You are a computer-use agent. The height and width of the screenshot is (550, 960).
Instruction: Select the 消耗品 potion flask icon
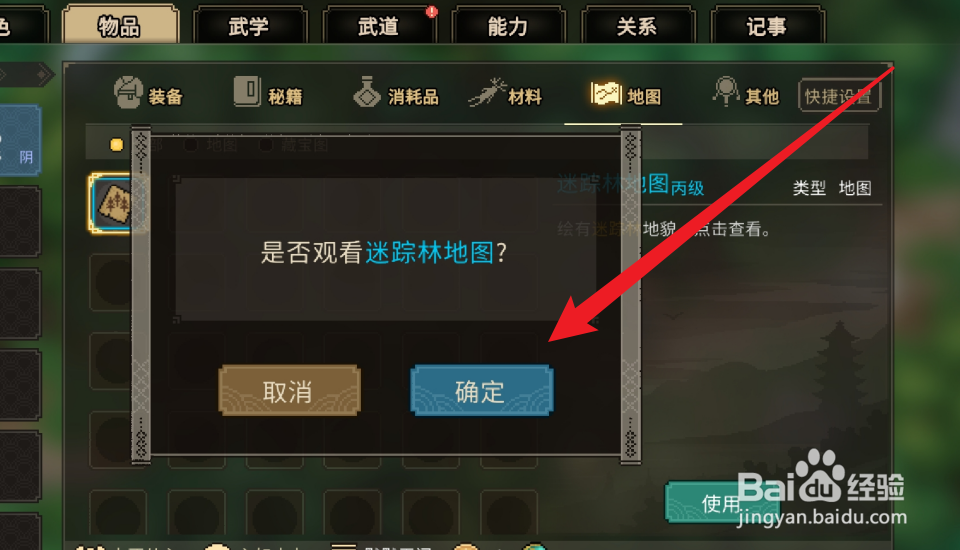[x=367, y=92]
